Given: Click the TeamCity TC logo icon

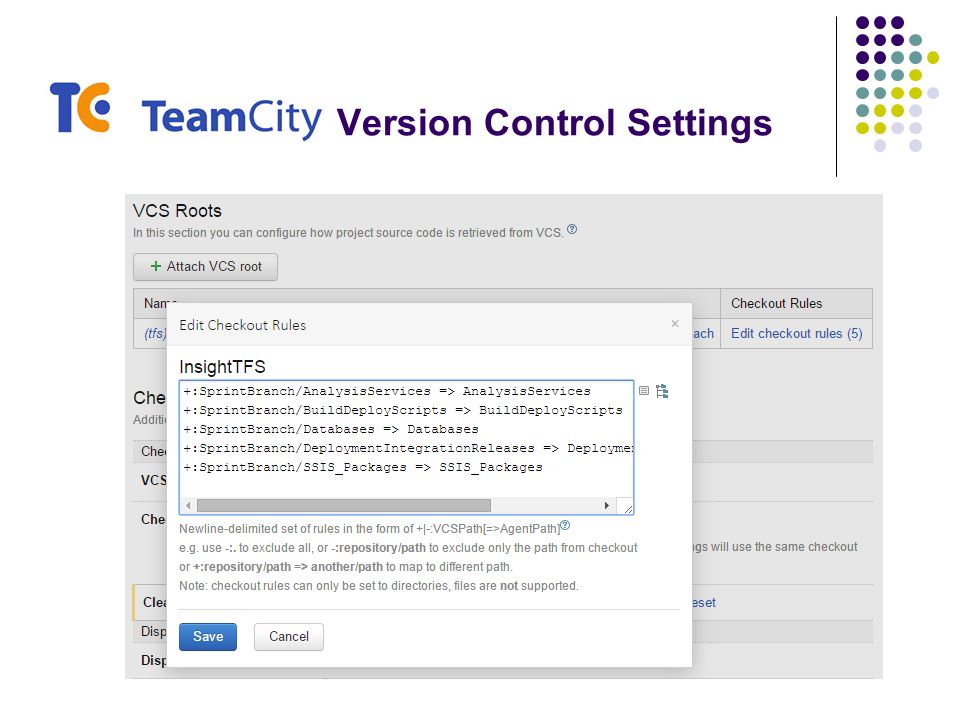Looking at the screenshot, I should (x=80, y=107).
